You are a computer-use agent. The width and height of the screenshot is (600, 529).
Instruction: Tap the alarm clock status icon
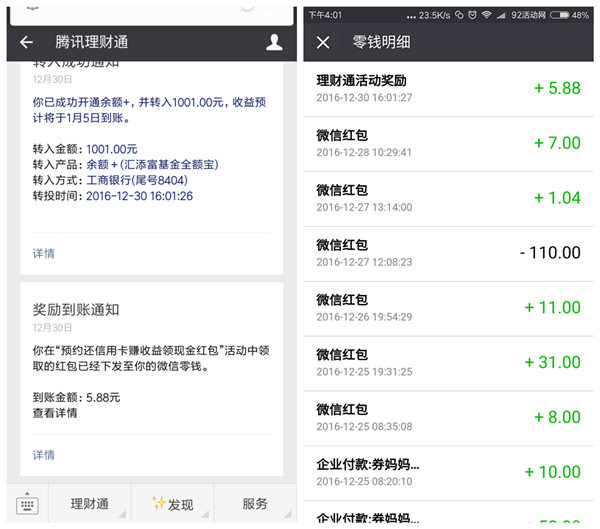(x=473, y=15)
